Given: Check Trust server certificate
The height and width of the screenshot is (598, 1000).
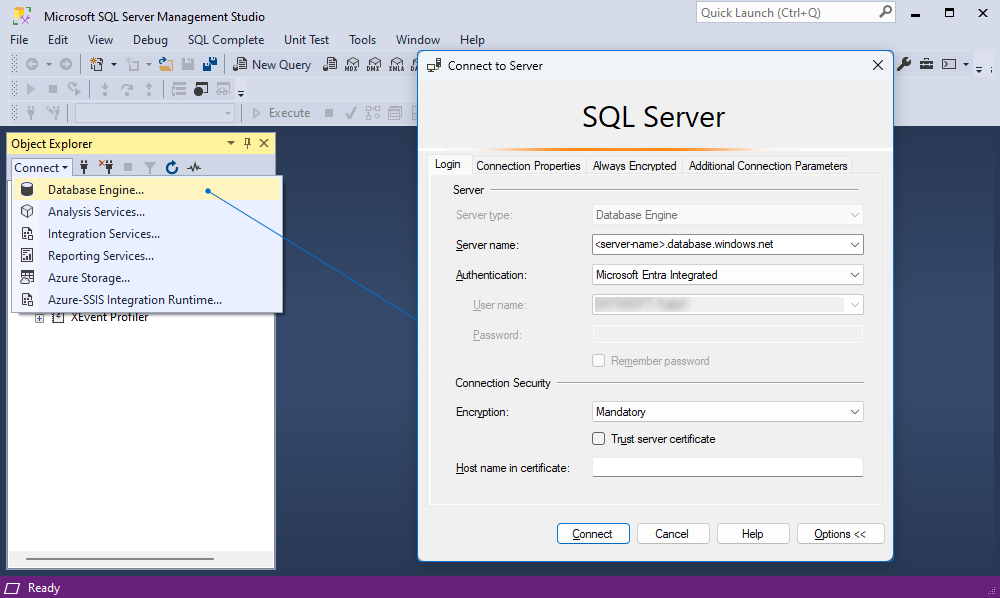Looking at the screenshot, I should [x=598, y=439].
